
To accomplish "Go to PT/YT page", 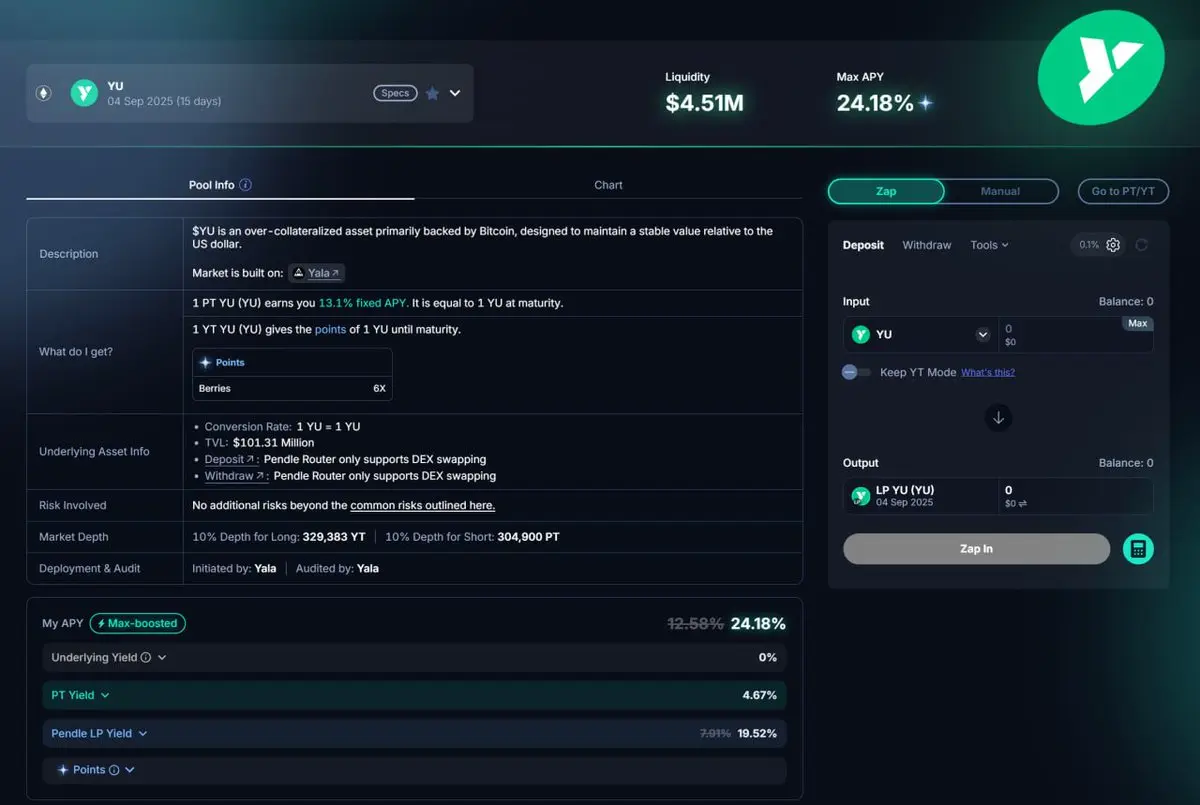I will pyautogui.click(x=1123, y=191).
